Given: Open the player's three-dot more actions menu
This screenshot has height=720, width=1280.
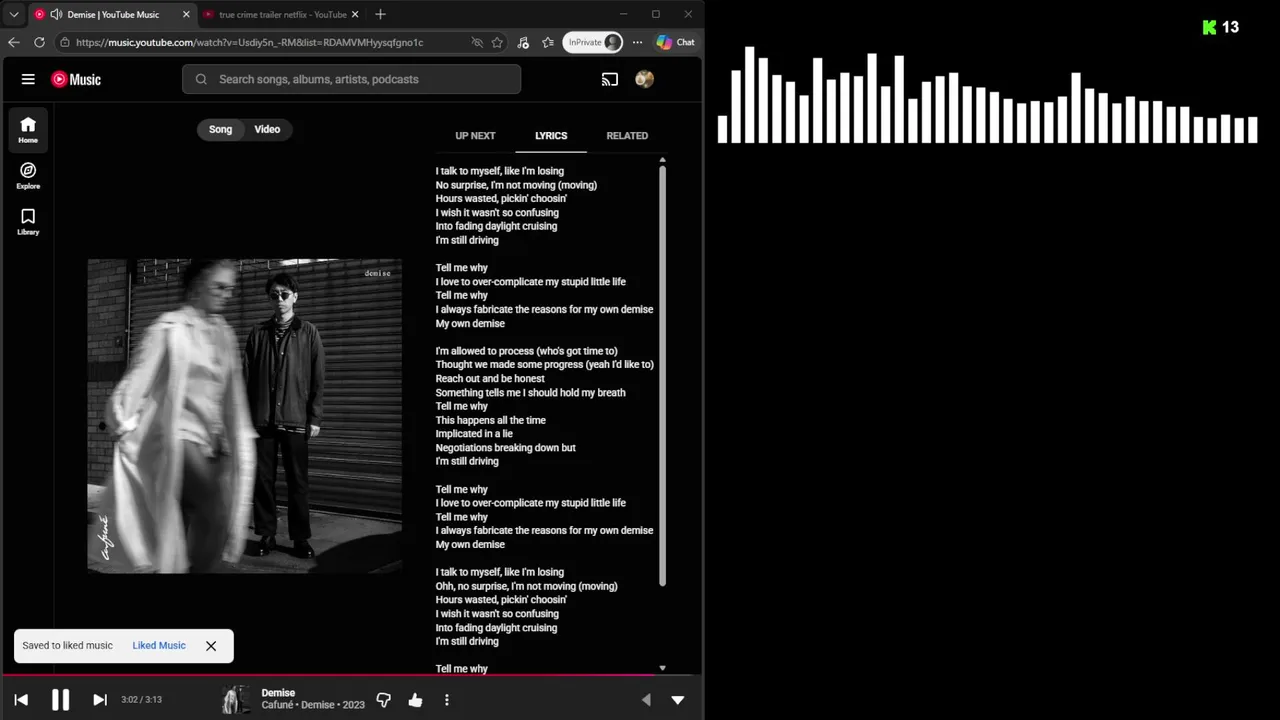Looking at the screenshot, I should (x=447, y=700).
